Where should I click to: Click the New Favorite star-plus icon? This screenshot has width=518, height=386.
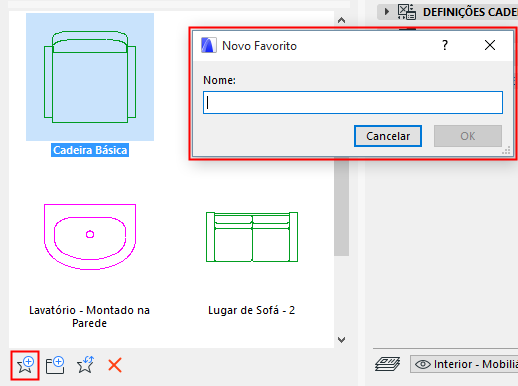(25, 365)
